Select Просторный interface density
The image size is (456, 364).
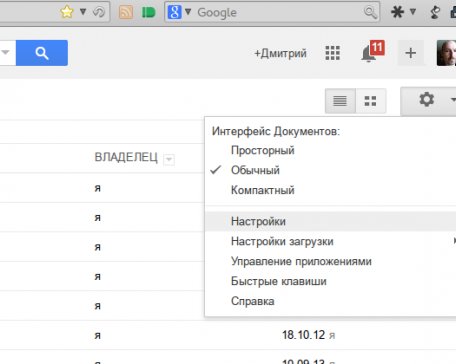click(x=263, y=150)
